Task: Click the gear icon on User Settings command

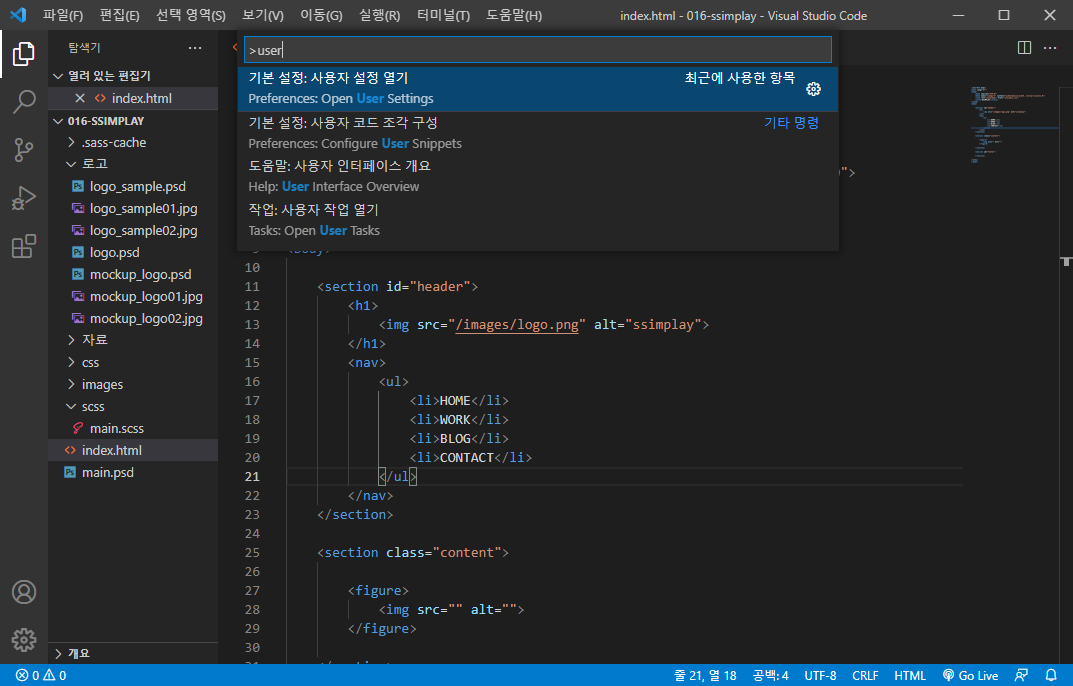Action: (813, 89)
